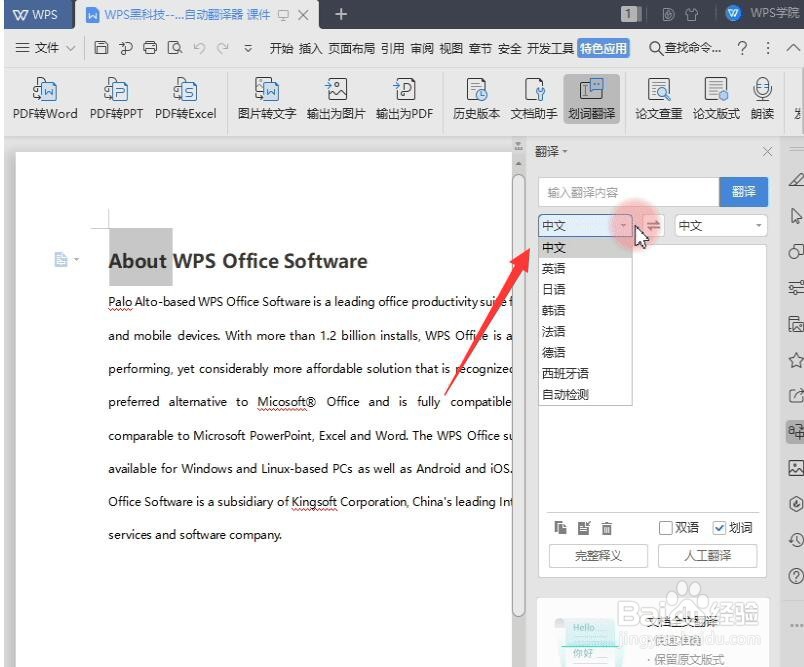Viewport: 804px width, 667px height.
Task: Select 英语 from the open language list
Action: click(554, 268)
